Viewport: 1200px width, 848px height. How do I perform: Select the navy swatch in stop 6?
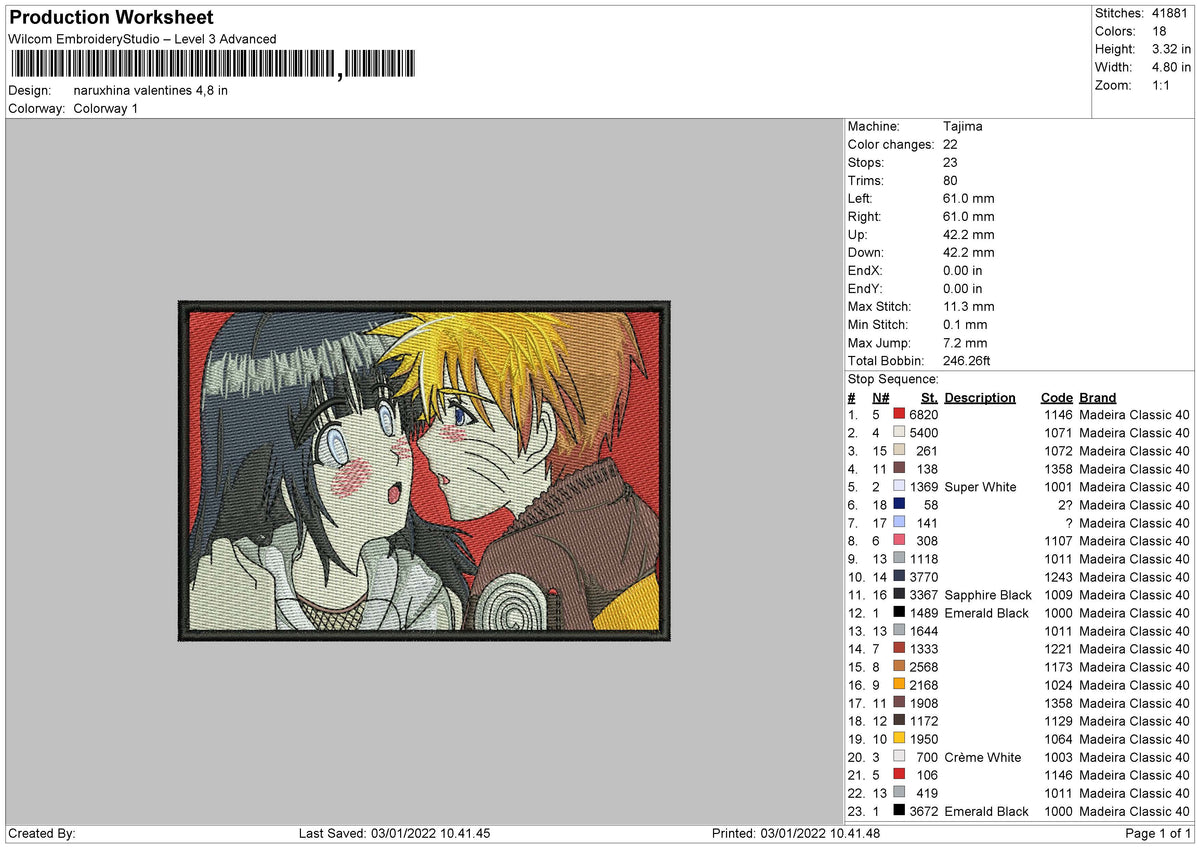899,505
